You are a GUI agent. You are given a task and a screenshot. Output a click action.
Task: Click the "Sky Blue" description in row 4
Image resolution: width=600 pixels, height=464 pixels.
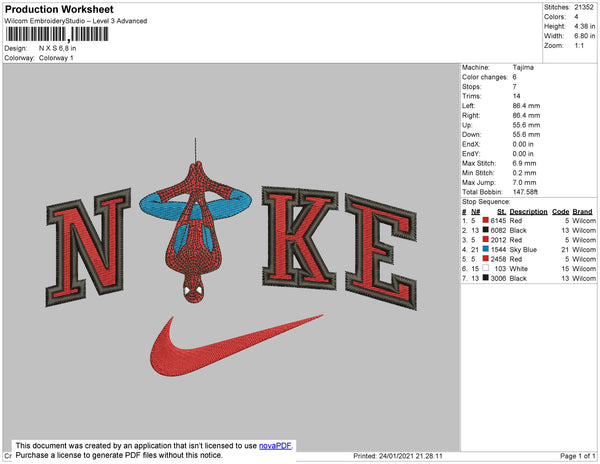tap(523, 249)
